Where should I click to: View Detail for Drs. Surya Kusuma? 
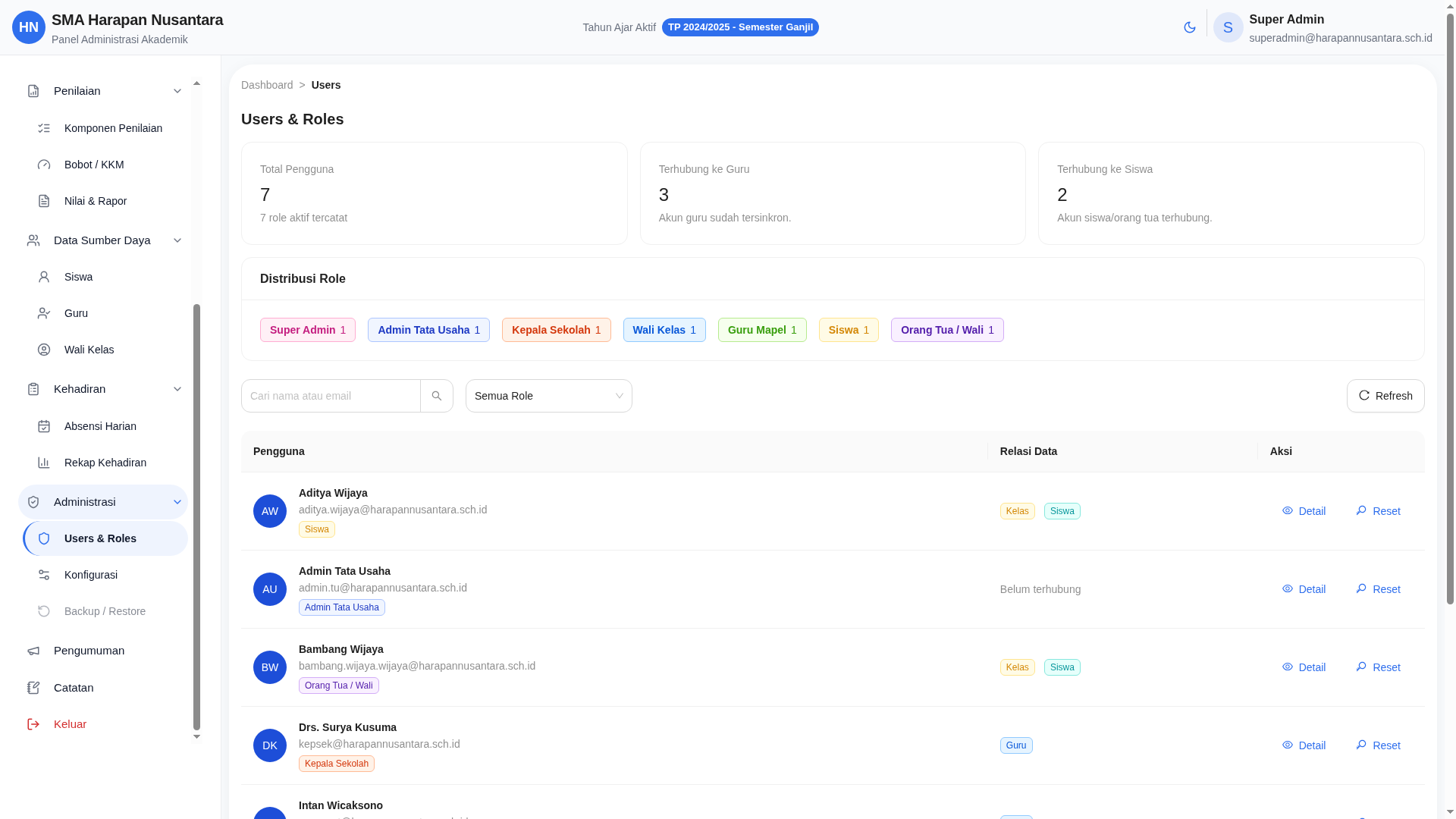1304,745
